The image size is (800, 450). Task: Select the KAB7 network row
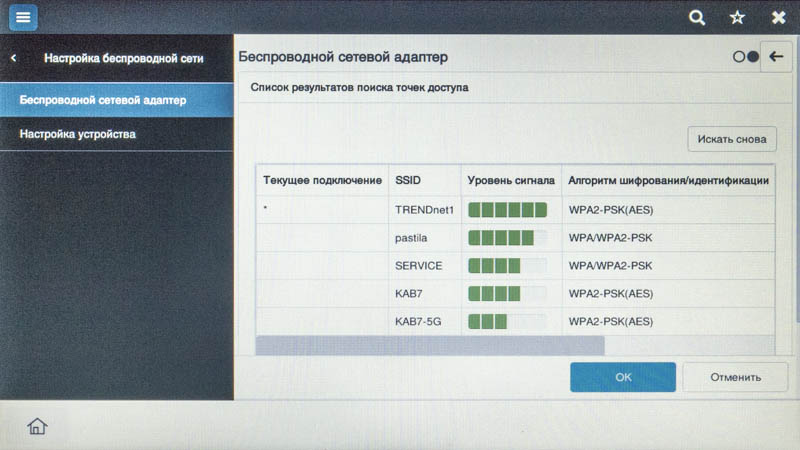(x=515, y=294)
